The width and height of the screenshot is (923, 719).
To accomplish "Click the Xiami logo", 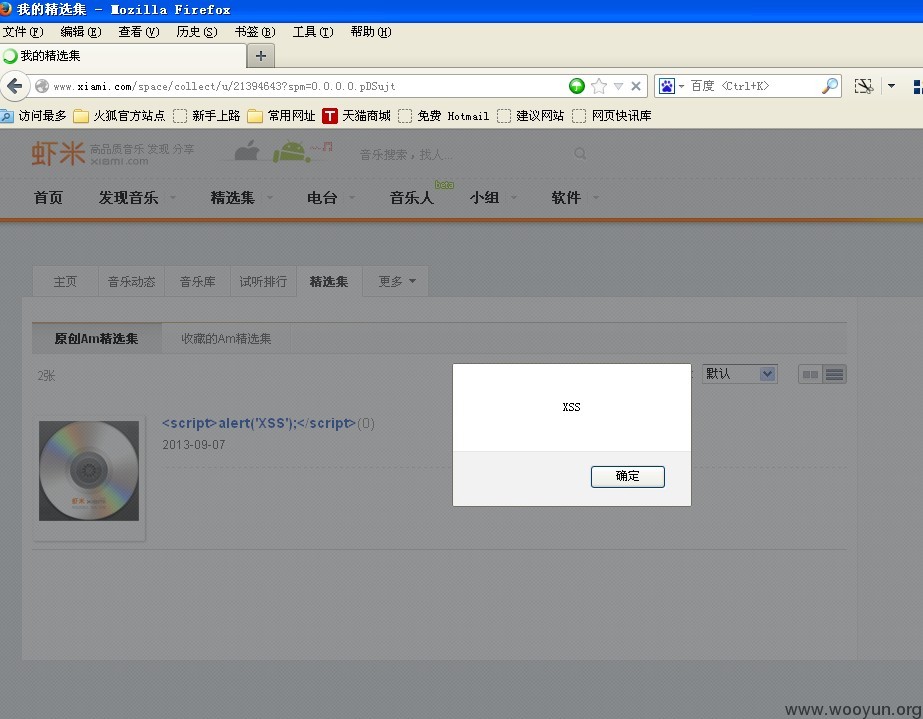I will (x=58, y=153).
